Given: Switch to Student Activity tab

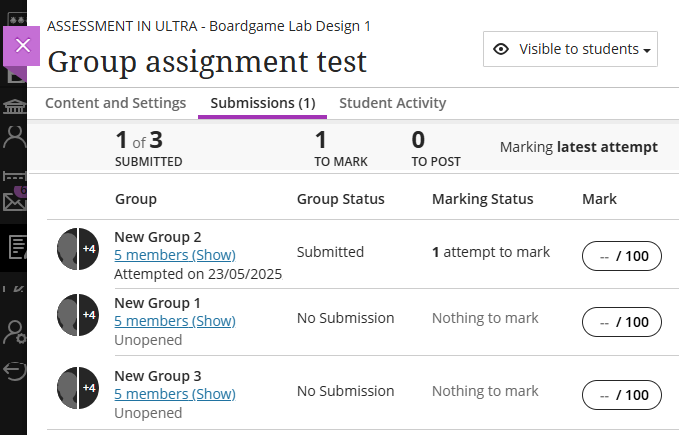Looking at the screenshot, I should click(392, 103).
